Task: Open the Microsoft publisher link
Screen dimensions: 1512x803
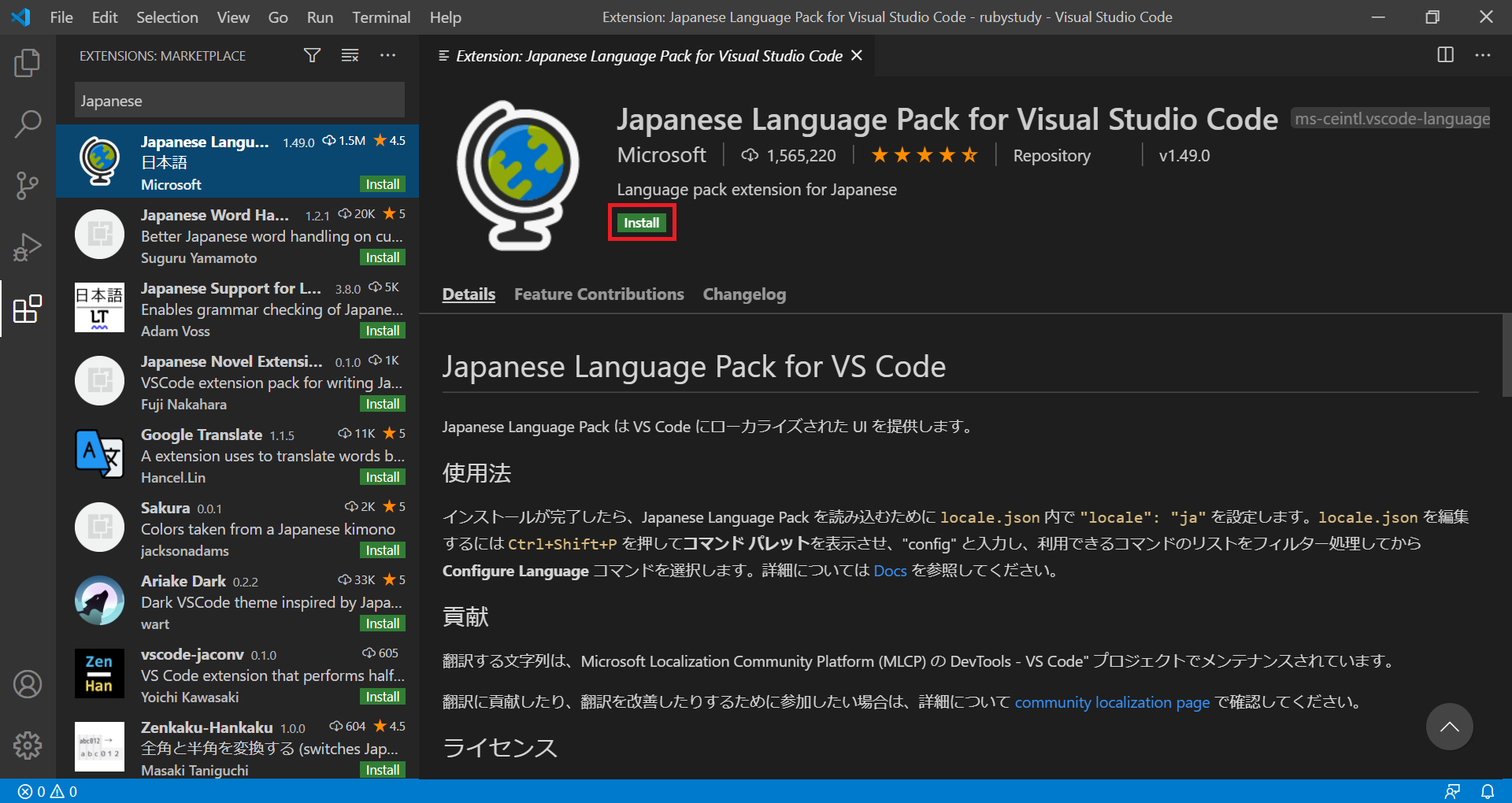Action: click(x=661, y=155)
